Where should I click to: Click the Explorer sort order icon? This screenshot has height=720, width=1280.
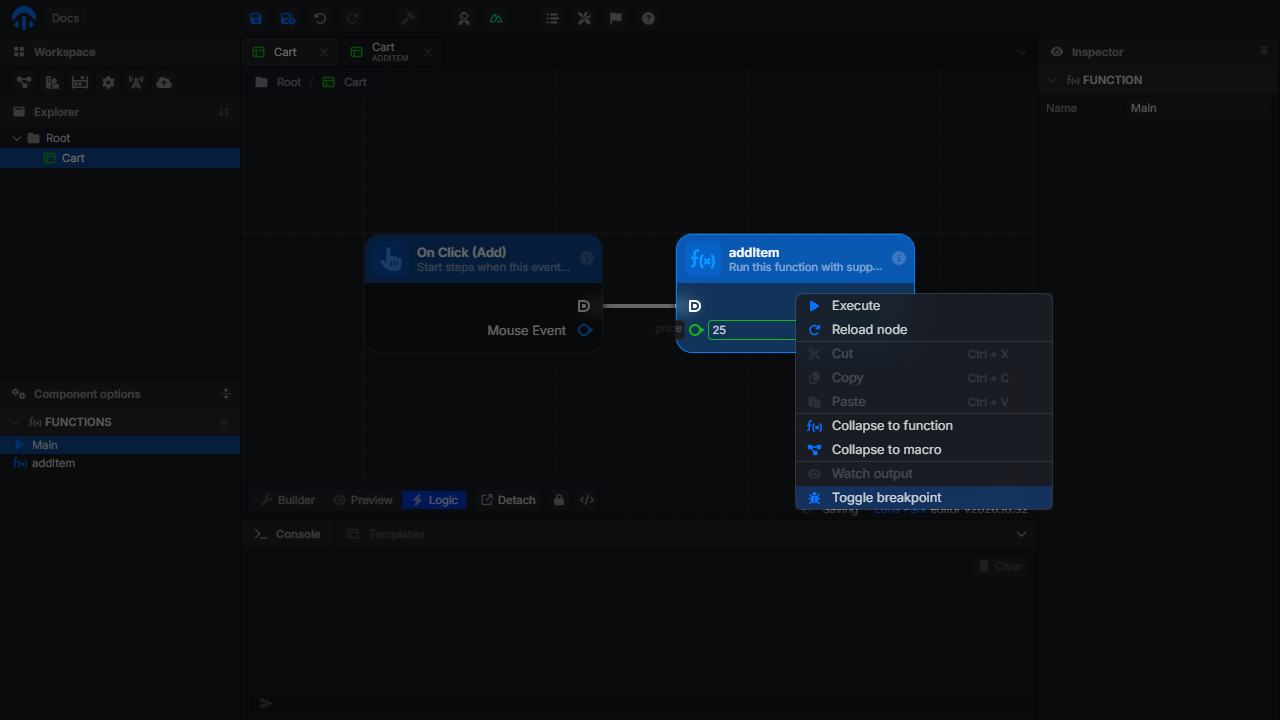click(224, 112)
